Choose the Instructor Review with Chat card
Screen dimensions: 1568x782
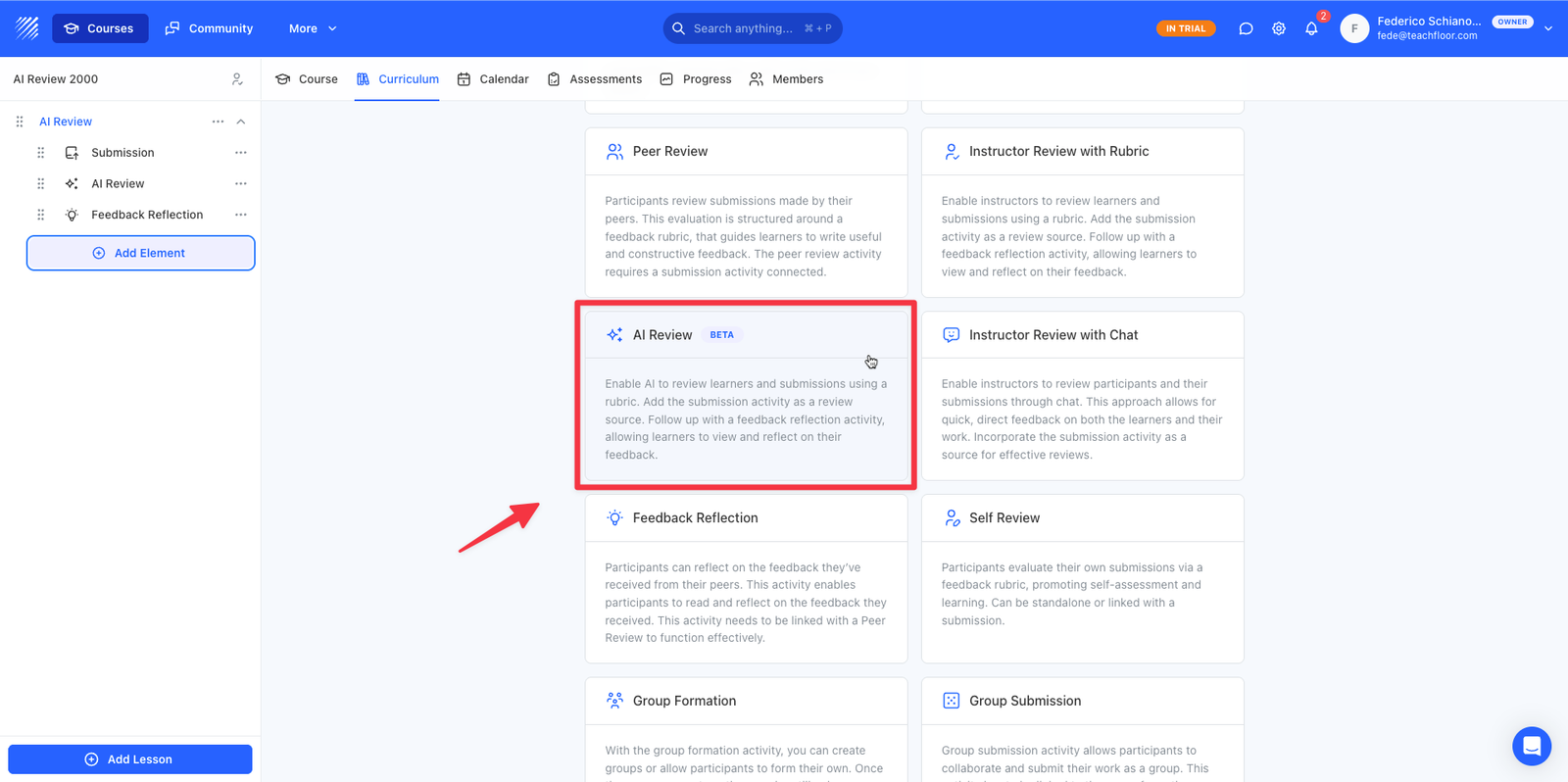point(1083,396)
